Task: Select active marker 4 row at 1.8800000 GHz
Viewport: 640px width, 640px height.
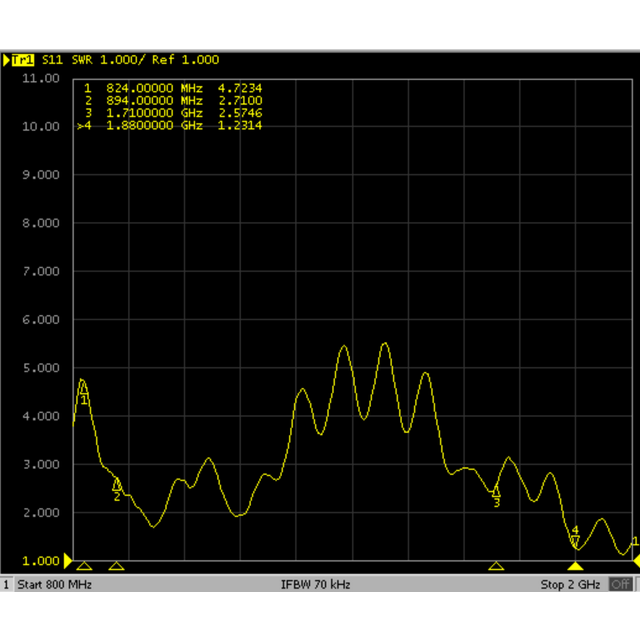Action: pyautogui.click(x=170, y=125)
